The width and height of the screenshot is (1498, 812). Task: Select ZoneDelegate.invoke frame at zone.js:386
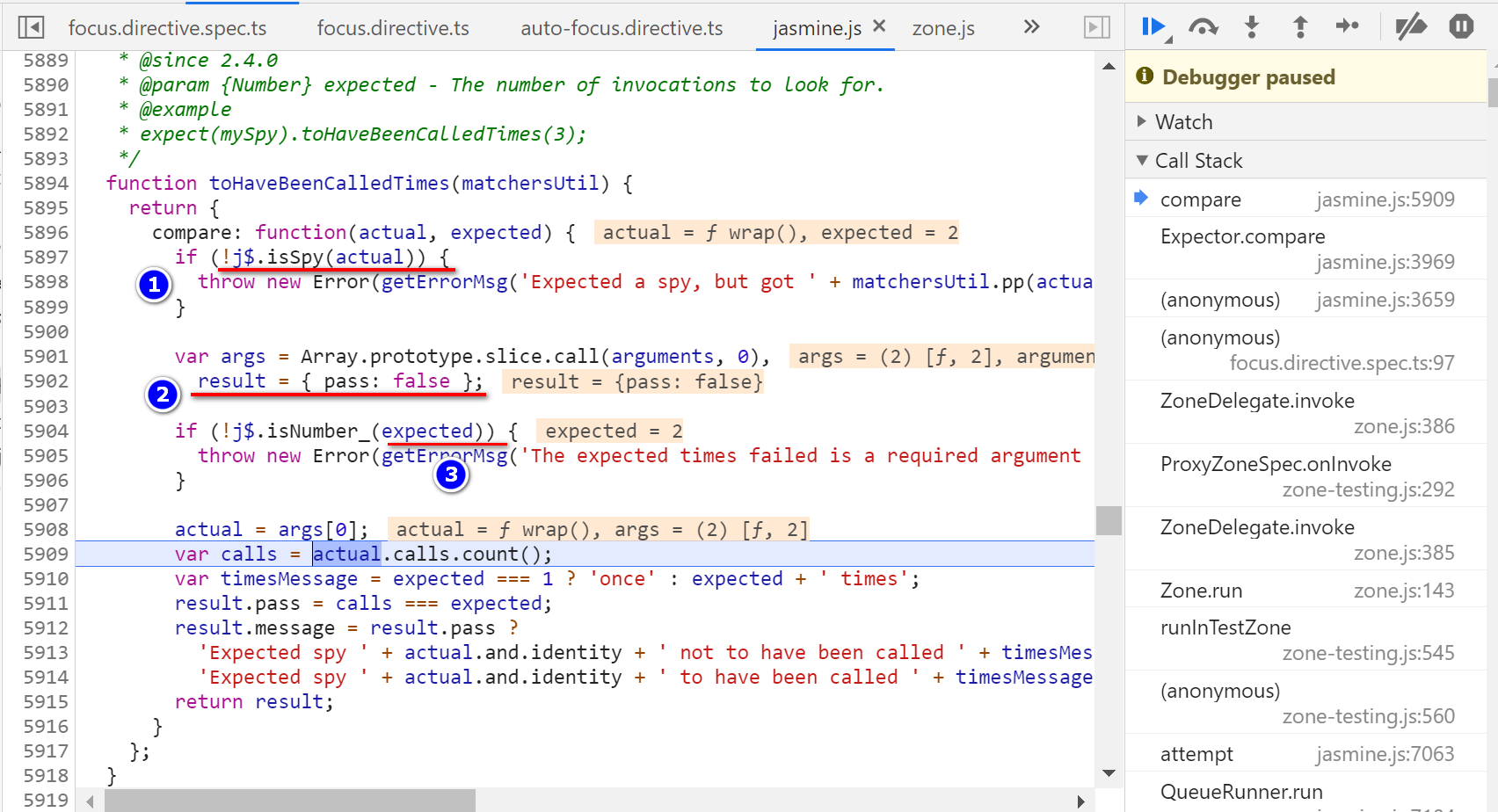point(1305,413)
